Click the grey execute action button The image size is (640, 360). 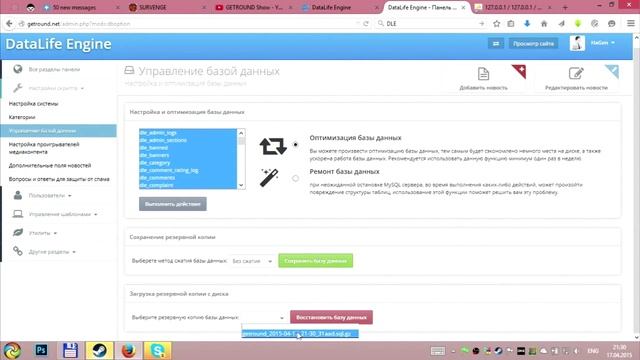pos(173,204)
